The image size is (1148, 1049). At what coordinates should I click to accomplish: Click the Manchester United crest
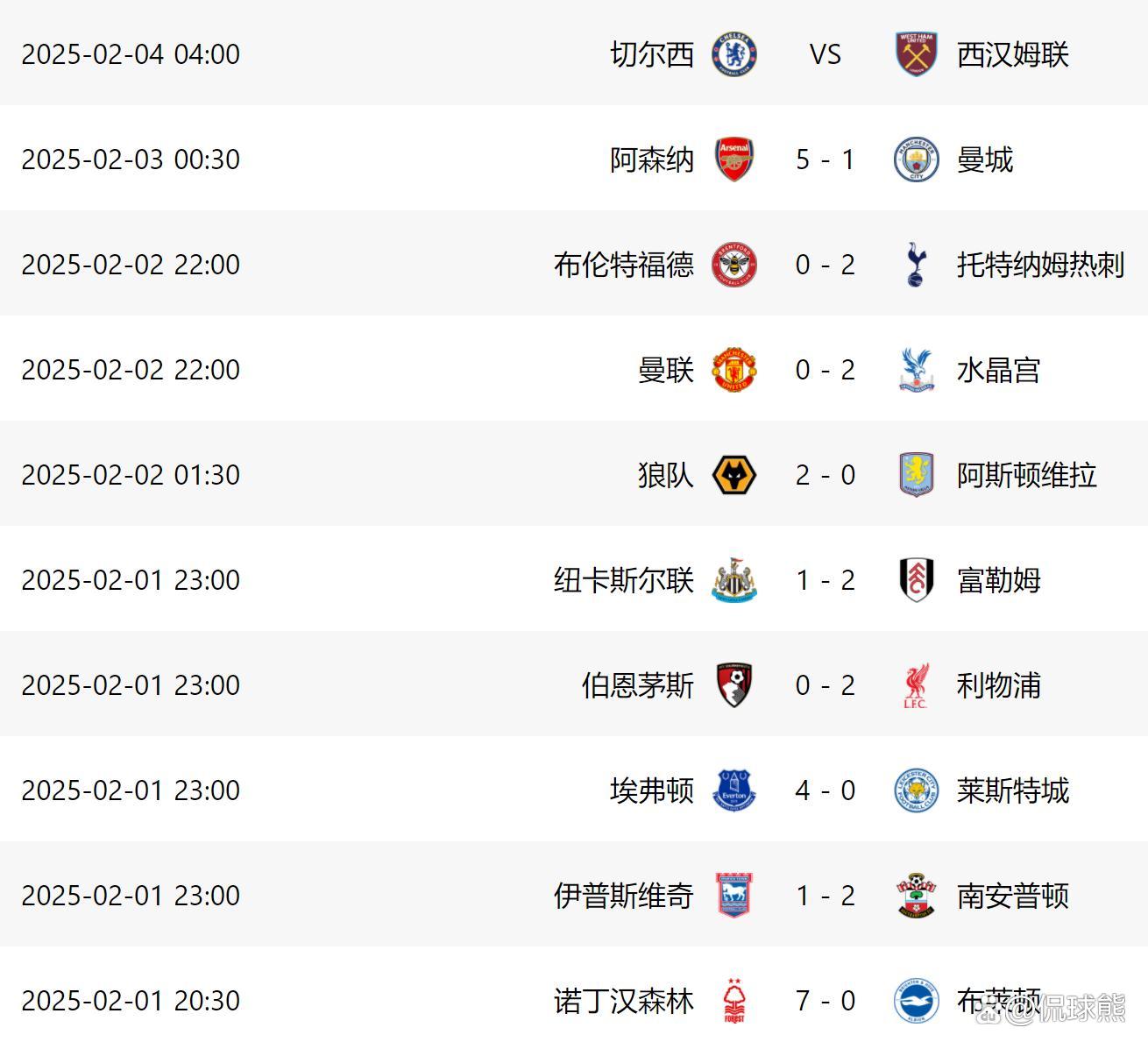(x=734, y=369)
